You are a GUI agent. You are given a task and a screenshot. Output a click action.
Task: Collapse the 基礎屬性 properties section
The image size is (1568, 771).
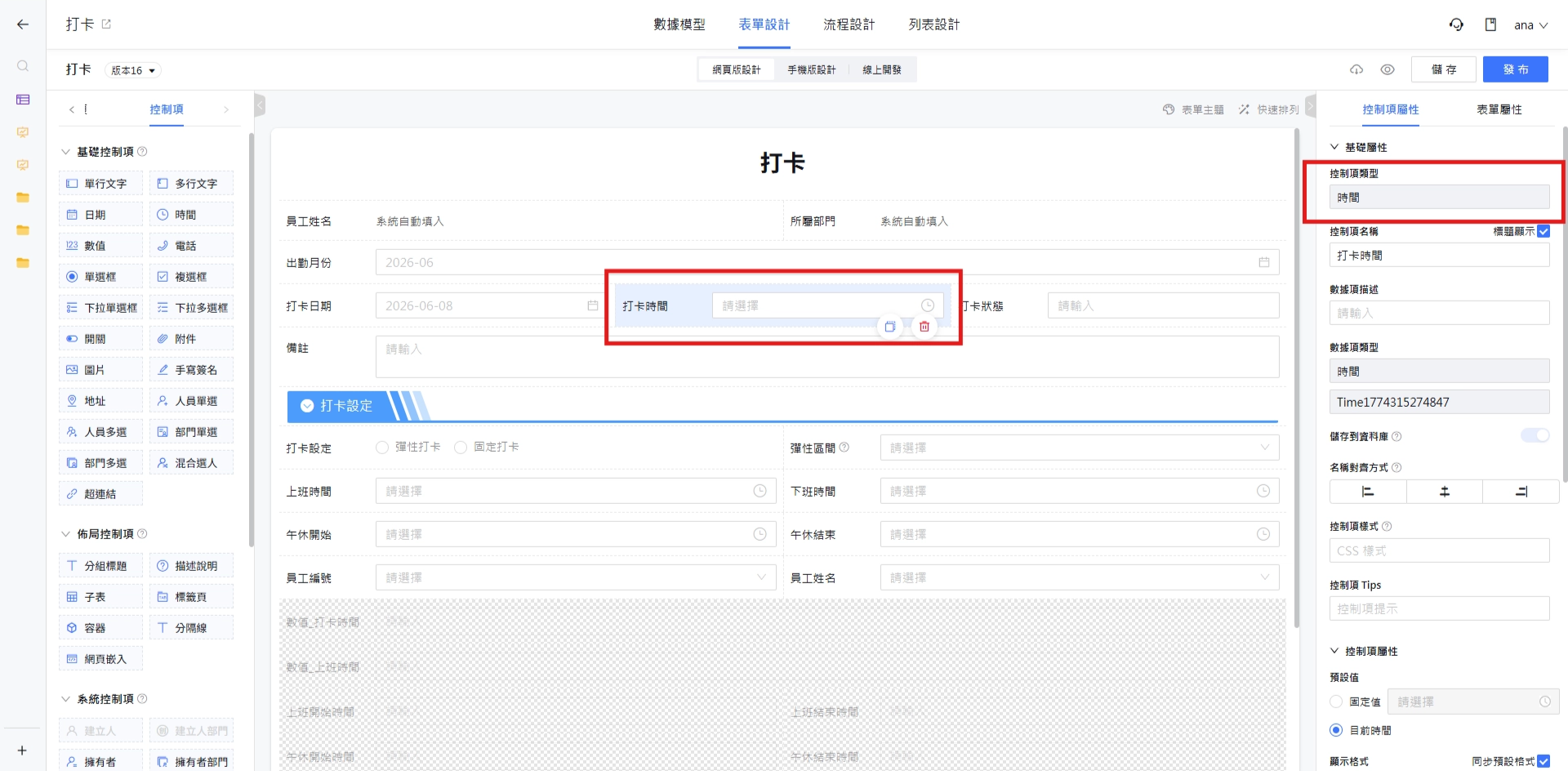[x=1334, y=147]
